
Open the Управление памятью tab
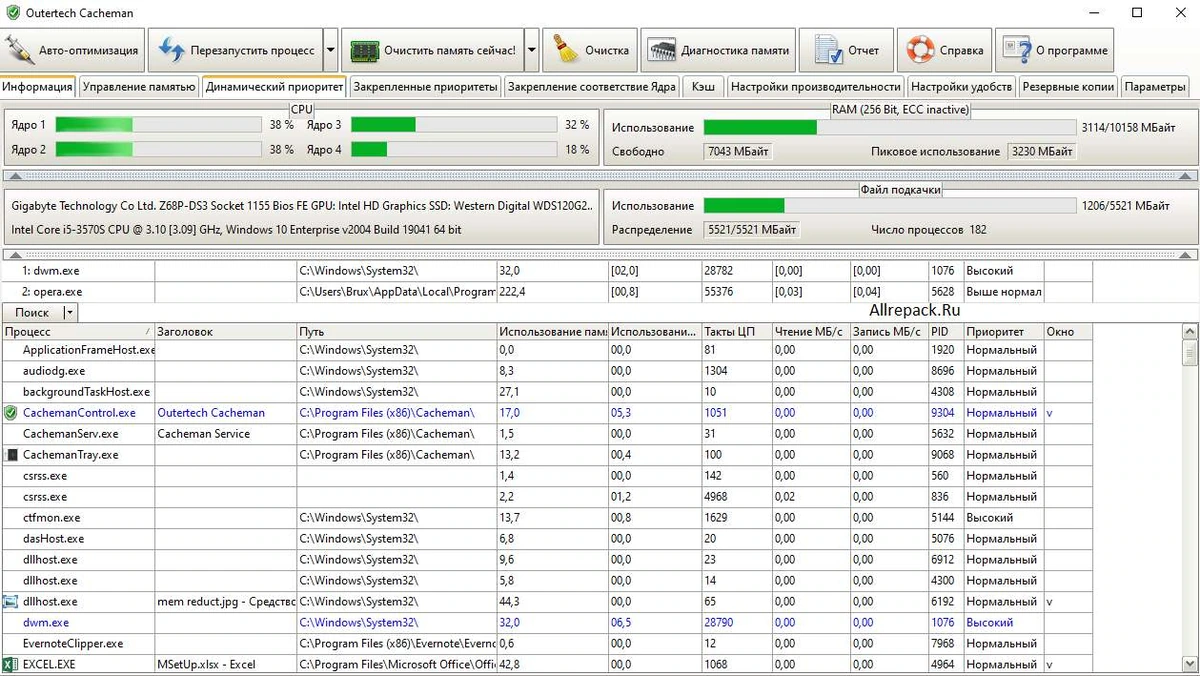pos(139,87)
